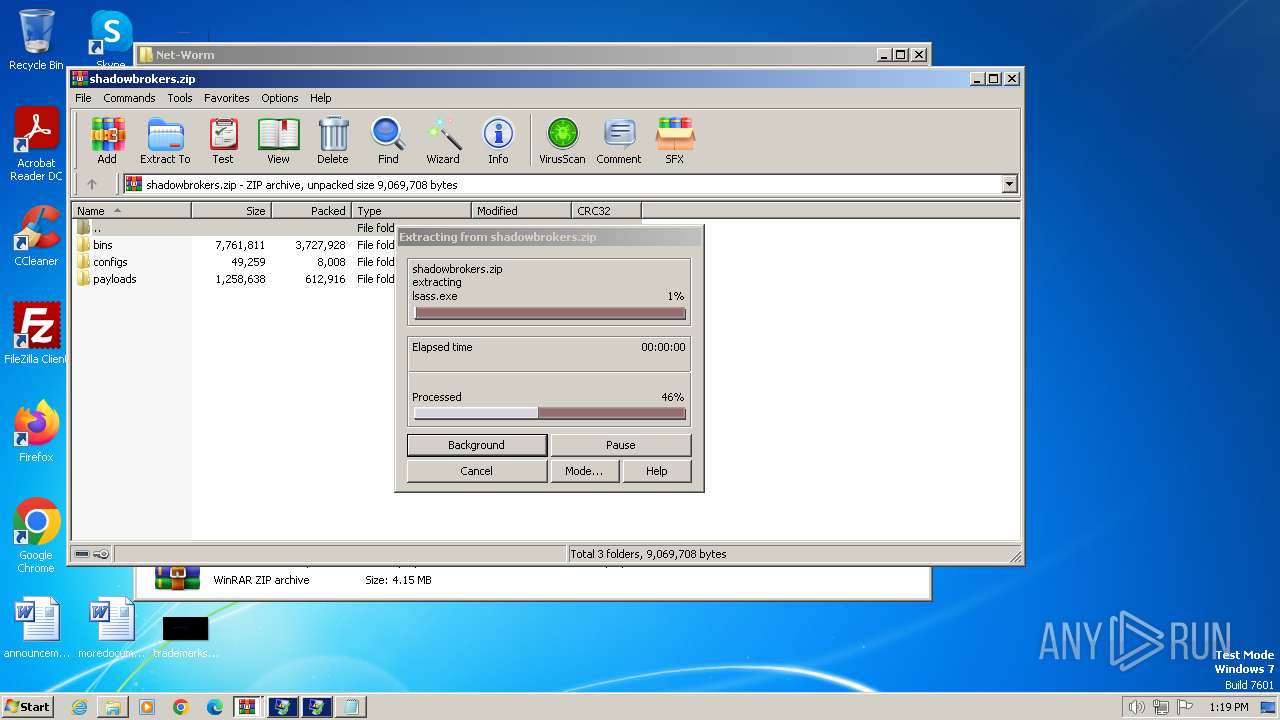Select the configs folder row
1280x720 pixels.
click(235, 262)
